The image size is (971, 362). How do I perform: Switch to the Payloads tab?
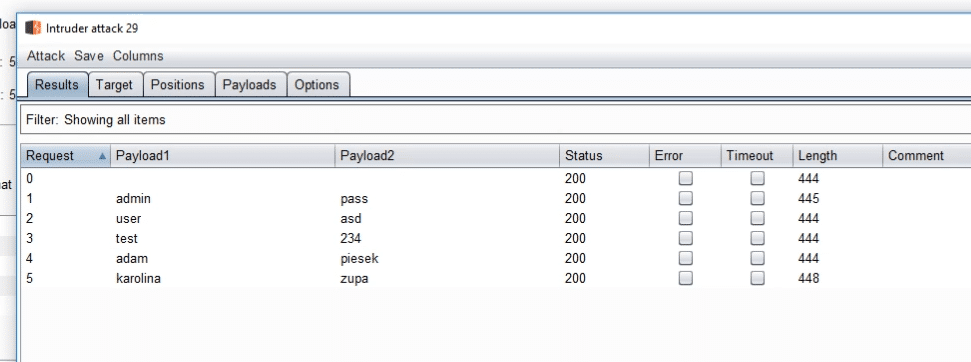click(250, 85)
